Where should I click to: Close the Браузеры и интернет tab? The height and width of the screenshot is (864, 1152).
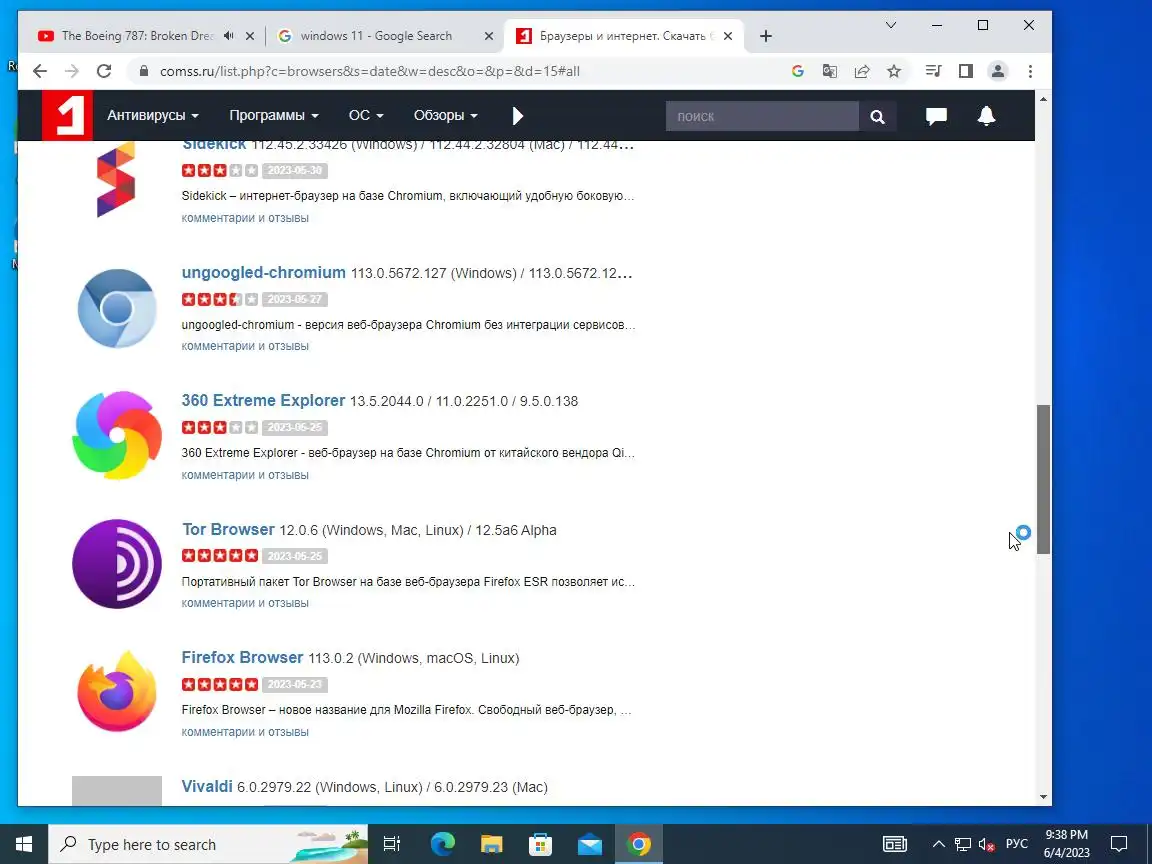[727, 35]
